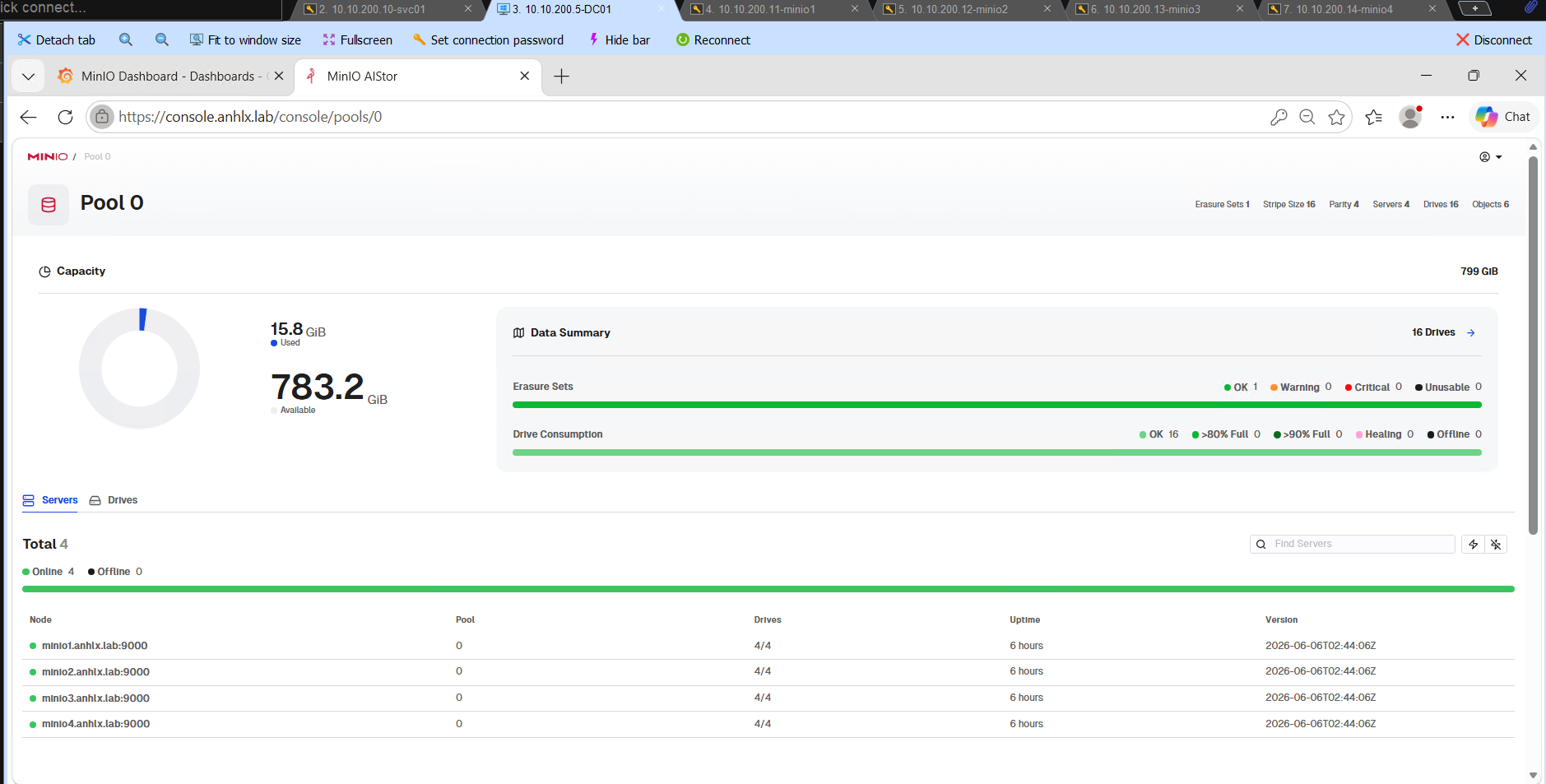The height and width of the screenshot is (784, 1546).
Task: Click the Reconnect button
Action: (713, 39)
